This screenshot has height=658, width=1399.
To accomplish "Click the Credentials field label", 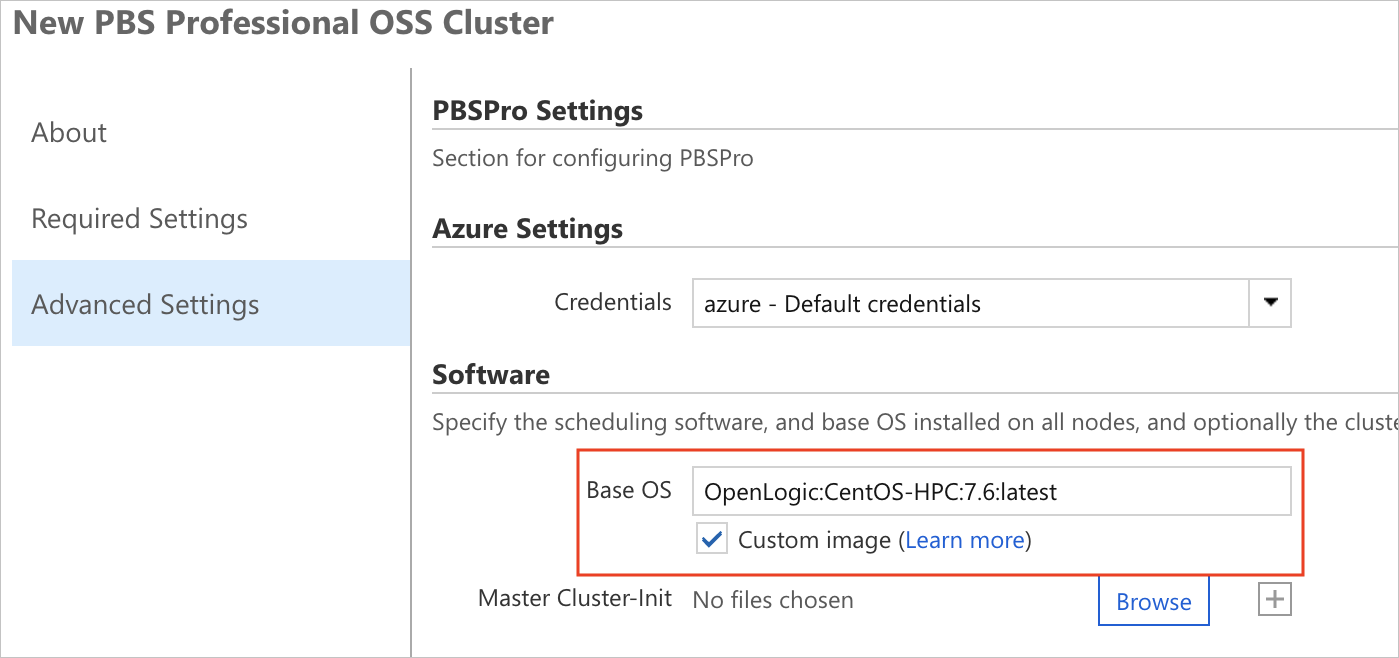I will point(613,302).
